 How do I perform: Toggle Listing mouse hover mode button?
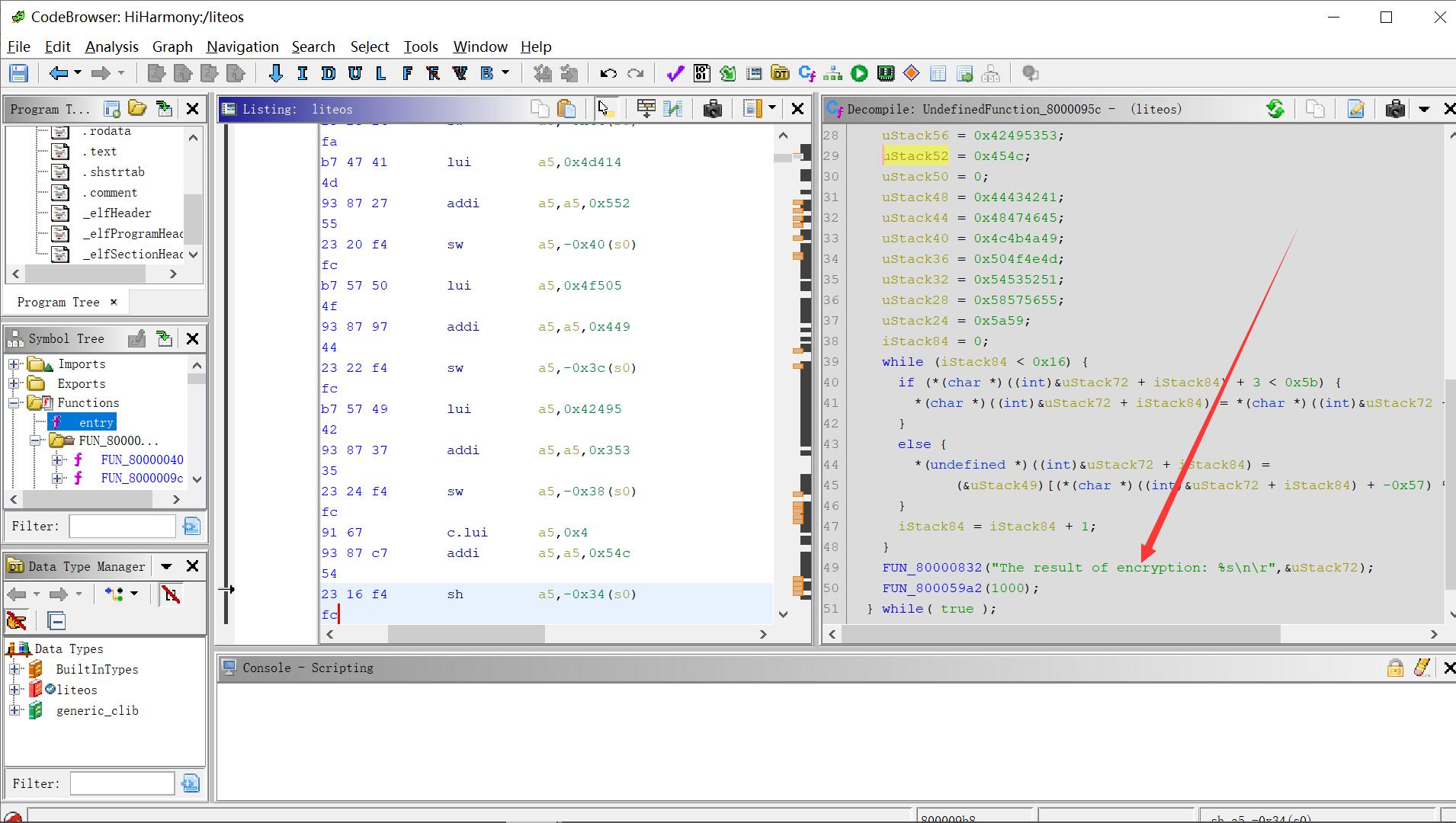[x=605, y=109]
